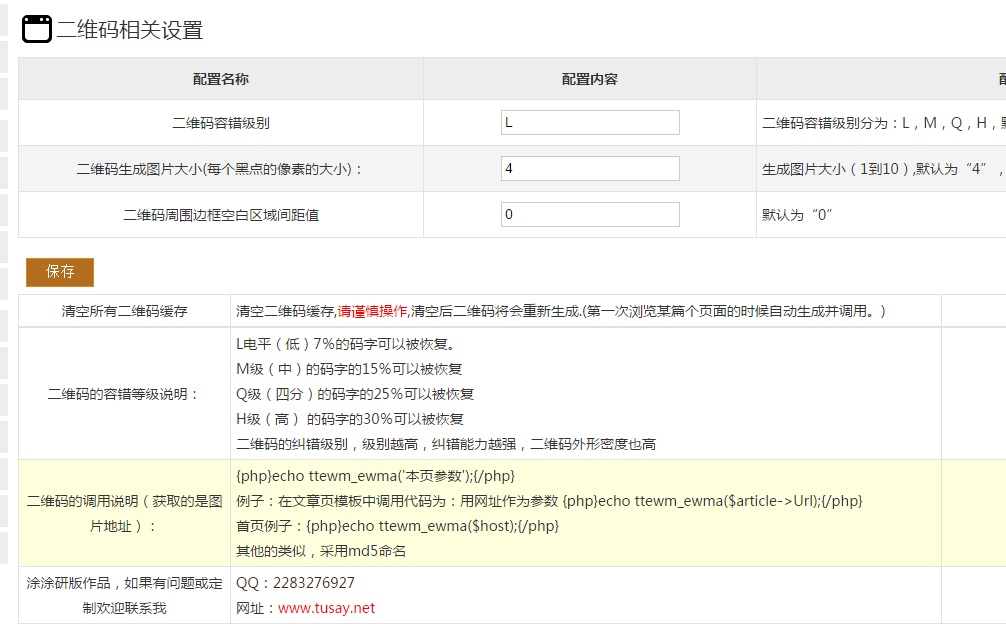Click the $article->Url example code line
The width and height of the screenshot is (1006, 624).
[x=549, y=501]
